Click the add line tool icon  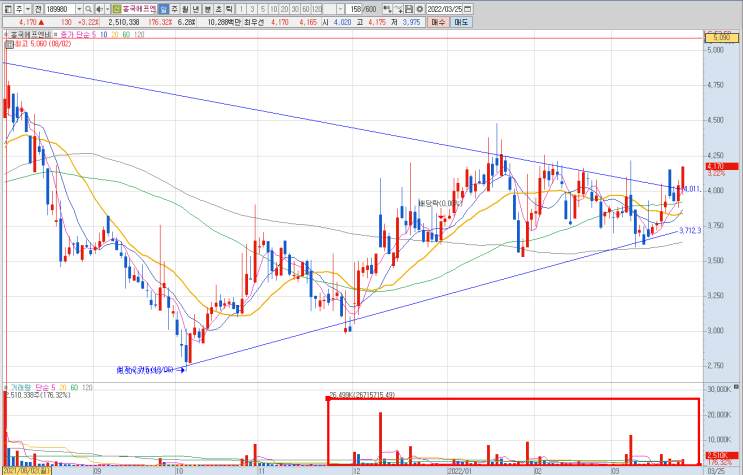click(x=399, y=9)
